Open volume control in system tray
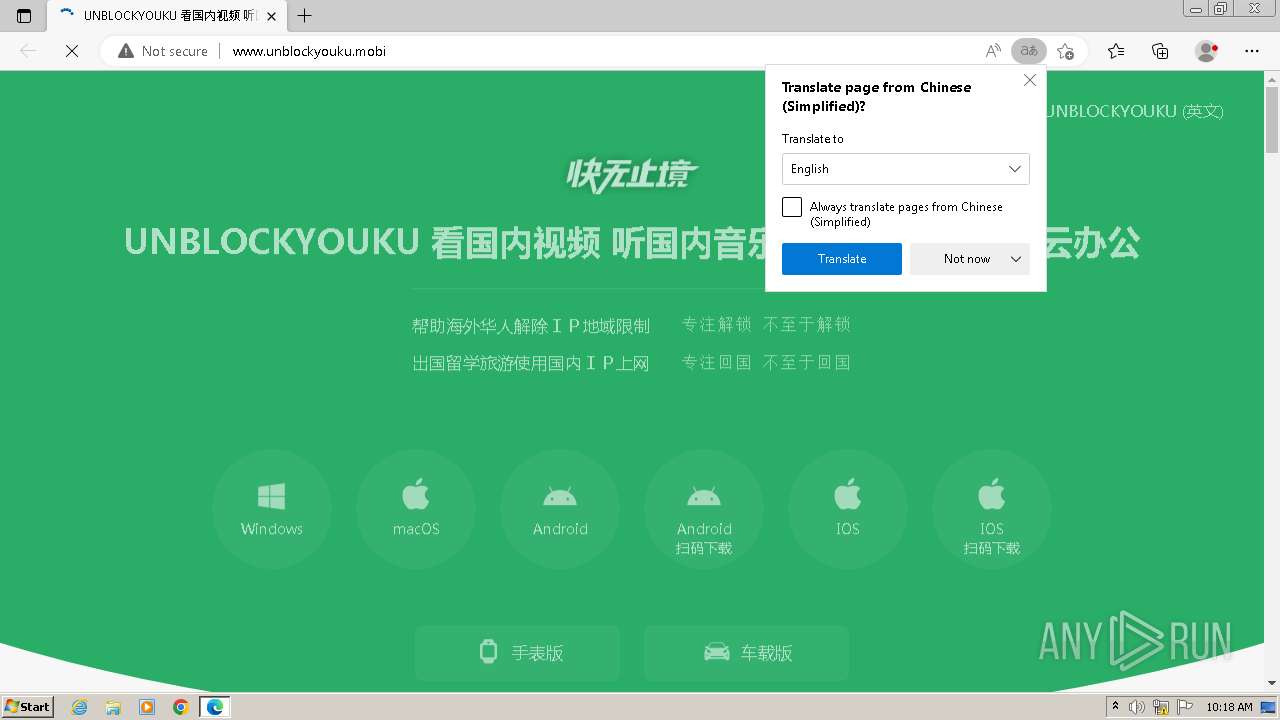Screen dimensions: 1280x720 pos(1137,707)
